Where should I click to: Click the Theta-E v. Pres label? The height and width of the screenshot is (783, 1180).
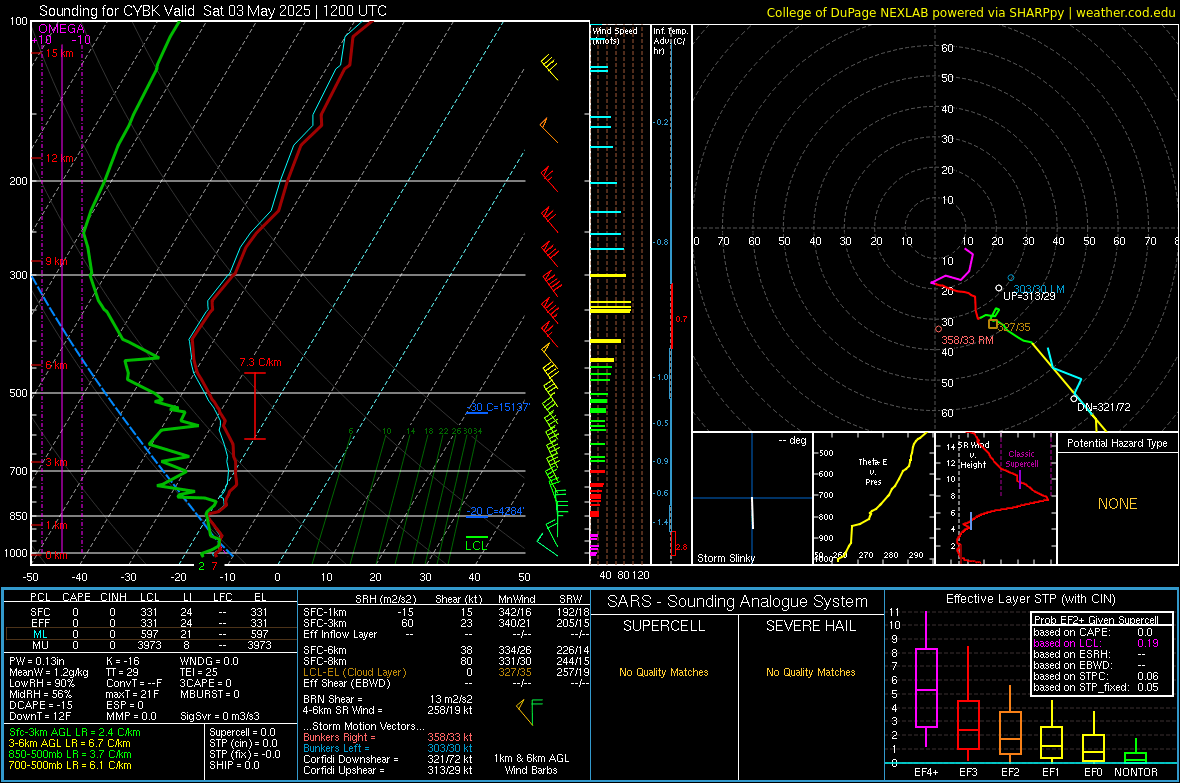click(873, 471)
